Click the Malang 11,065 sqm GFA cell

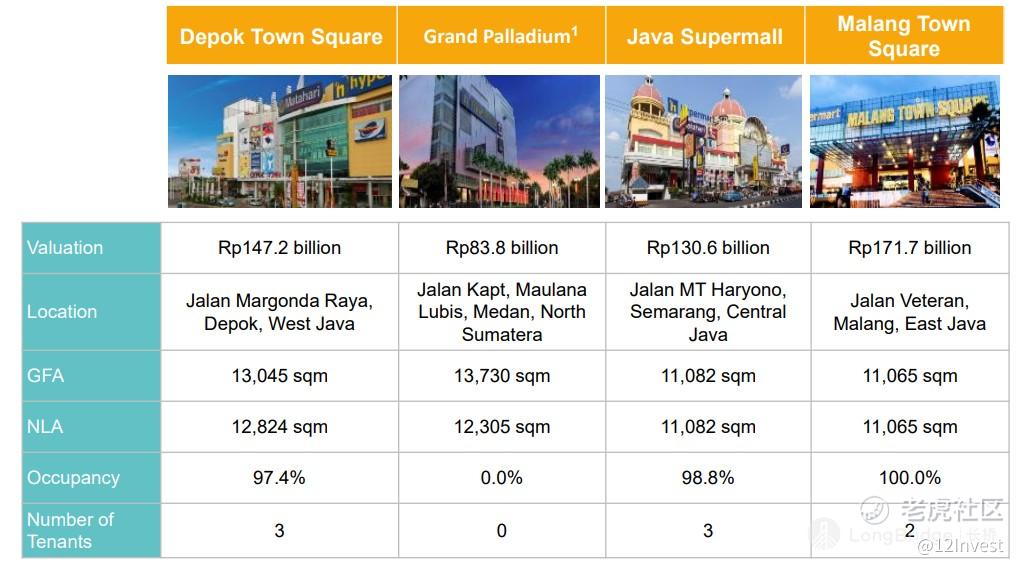pos(909,376)
